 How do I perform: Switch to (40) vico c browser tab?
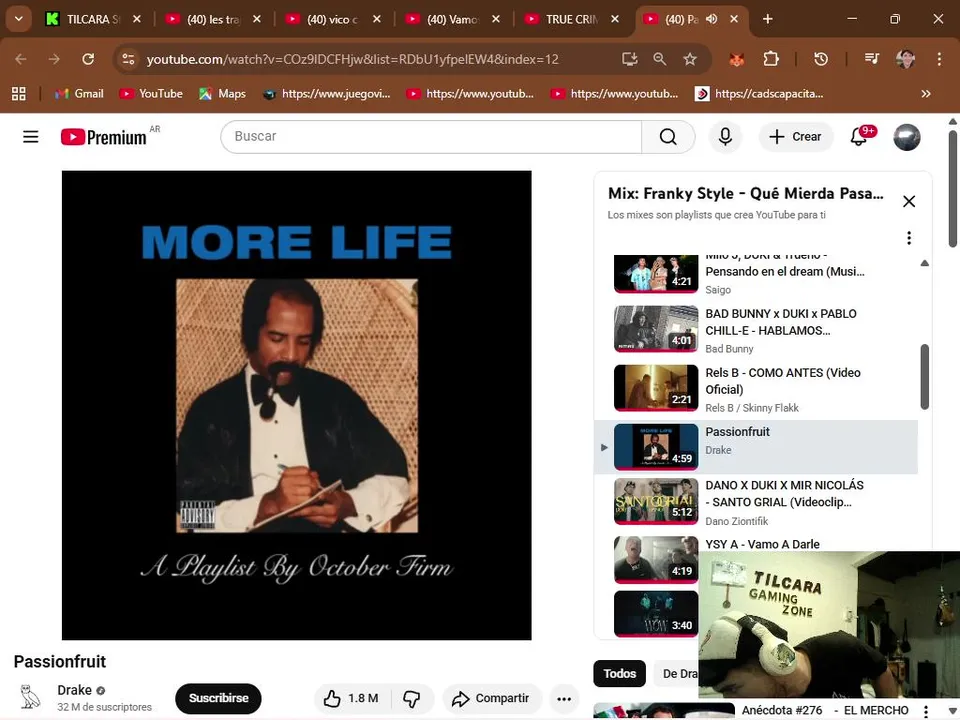(x=332, y=19)
